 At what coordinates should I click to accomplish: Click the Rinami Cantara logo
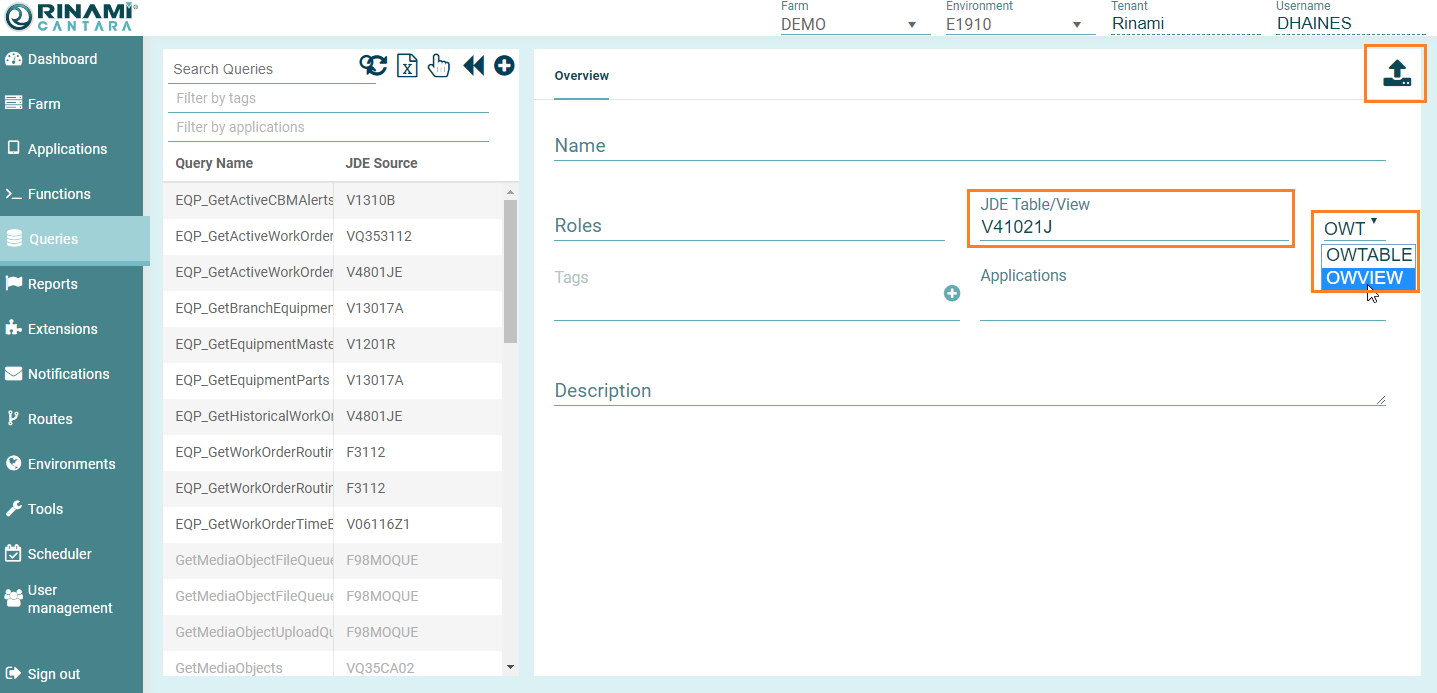pos(70,17)
